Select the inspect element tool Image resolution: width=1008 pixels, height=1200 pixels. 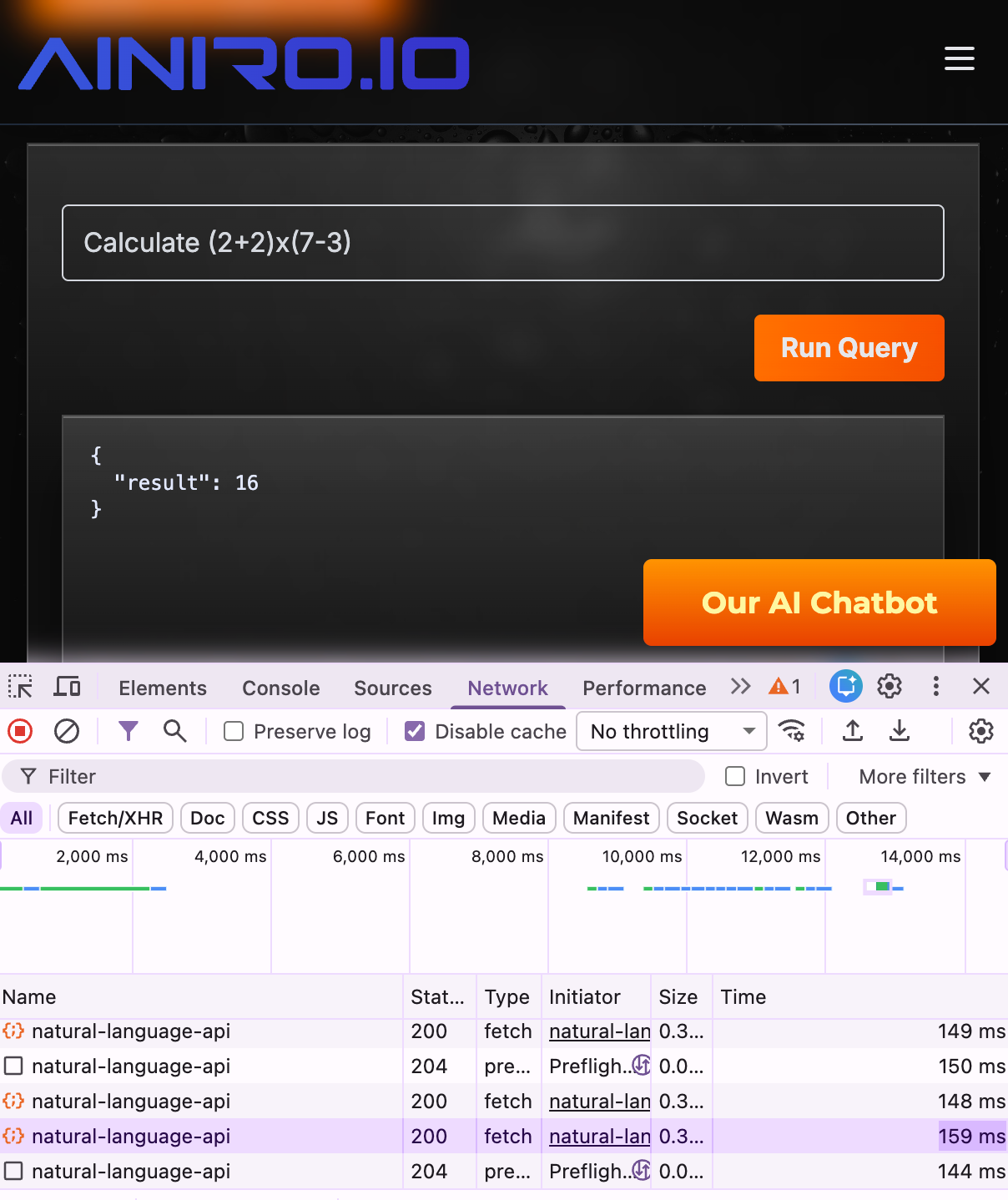click(x=20, y=686)
